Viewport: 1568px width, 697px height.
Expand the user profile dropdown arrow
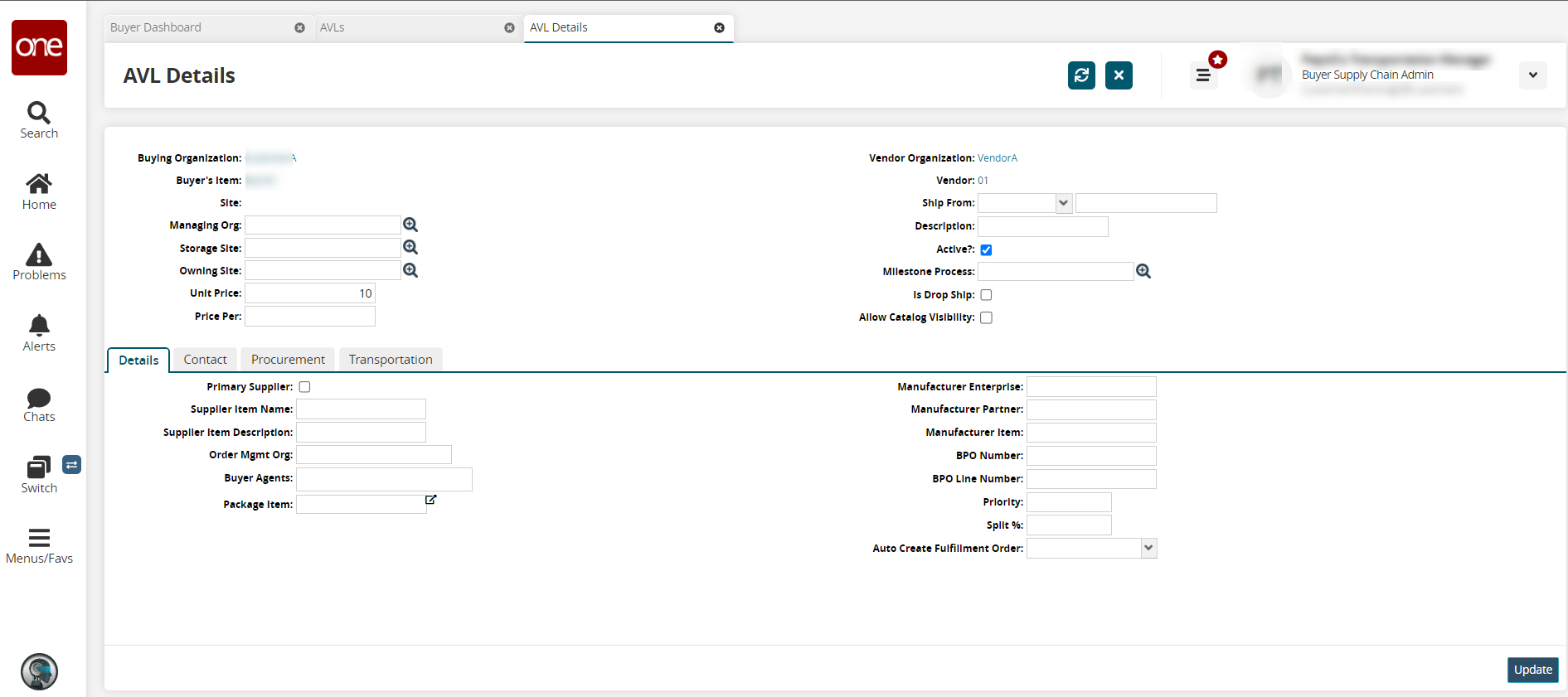point(1532,75)
